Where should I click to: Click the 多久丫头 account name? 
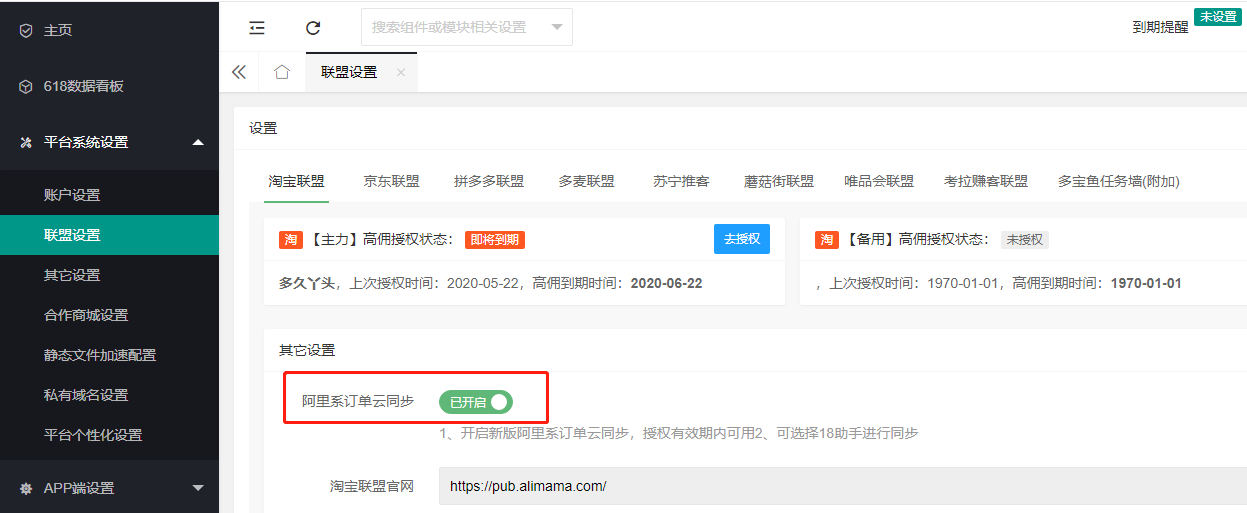coord(307,283)
